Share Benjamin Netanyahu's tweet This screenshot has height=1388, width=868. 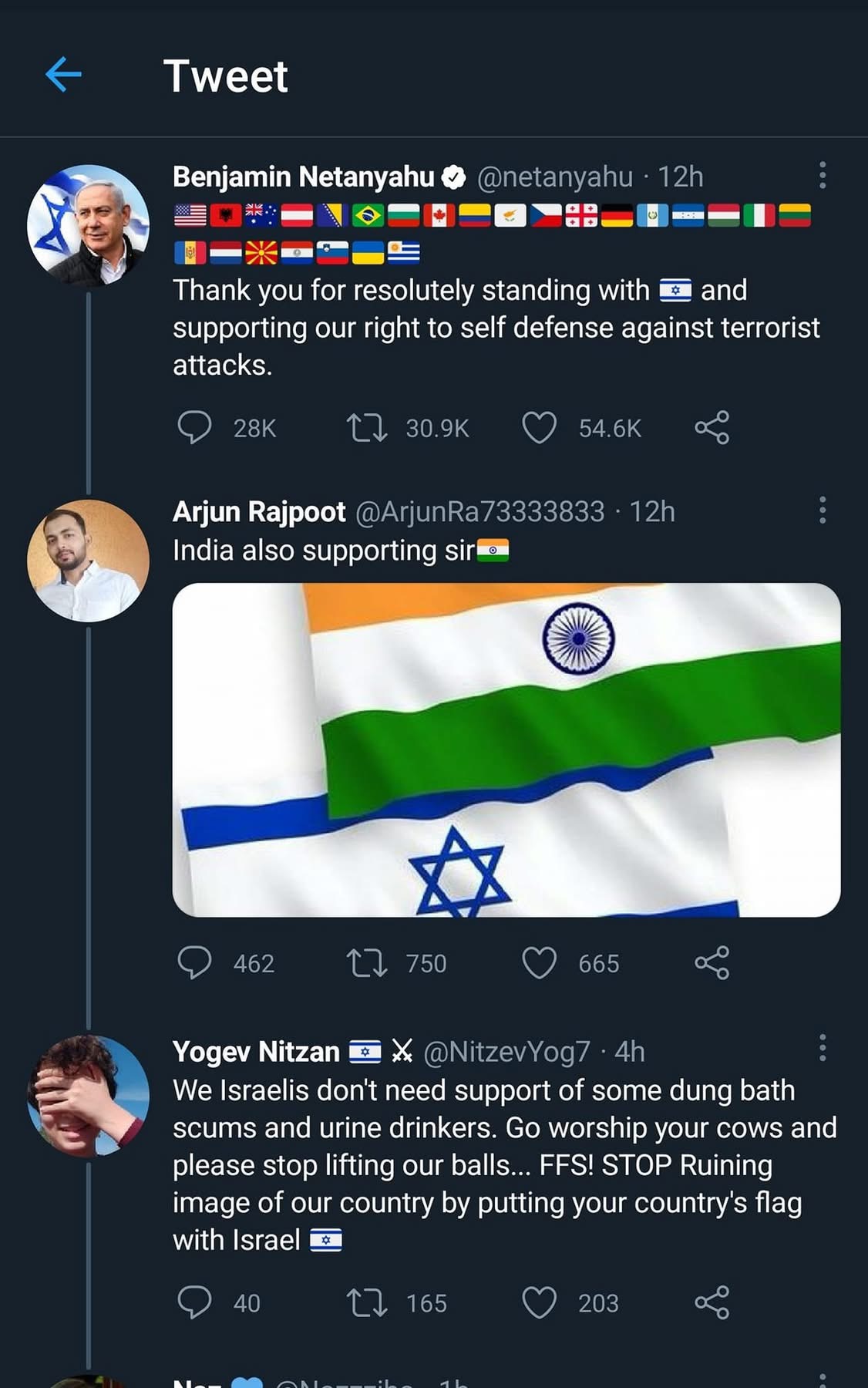(x=712, y=427)
